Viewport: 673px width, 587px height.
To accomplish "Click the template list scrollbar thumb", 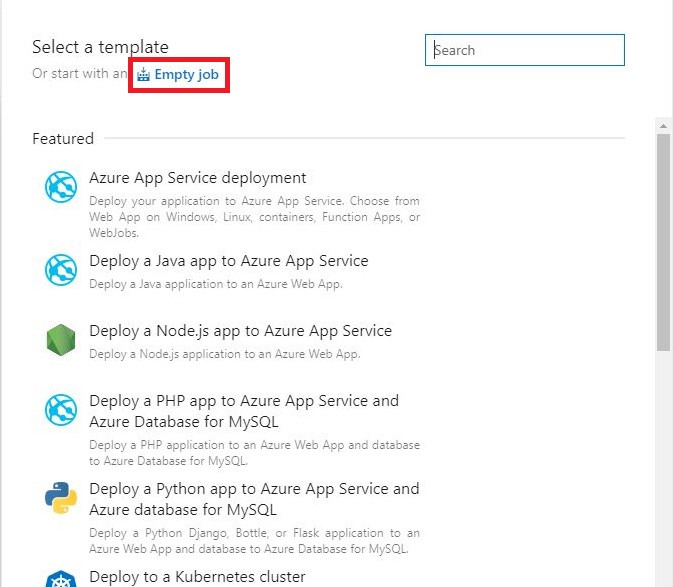I will click(x=663, y=240).
